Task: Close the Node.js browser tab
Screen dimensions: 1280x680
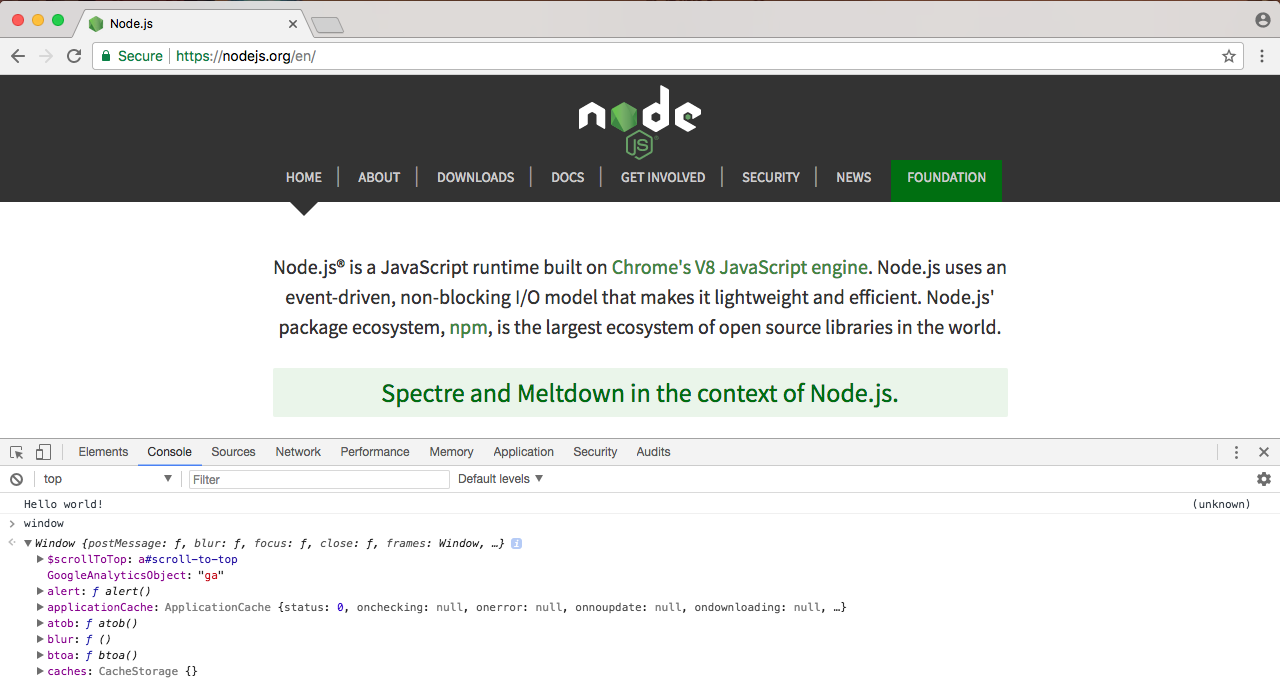Action: [x=293, y=23]
